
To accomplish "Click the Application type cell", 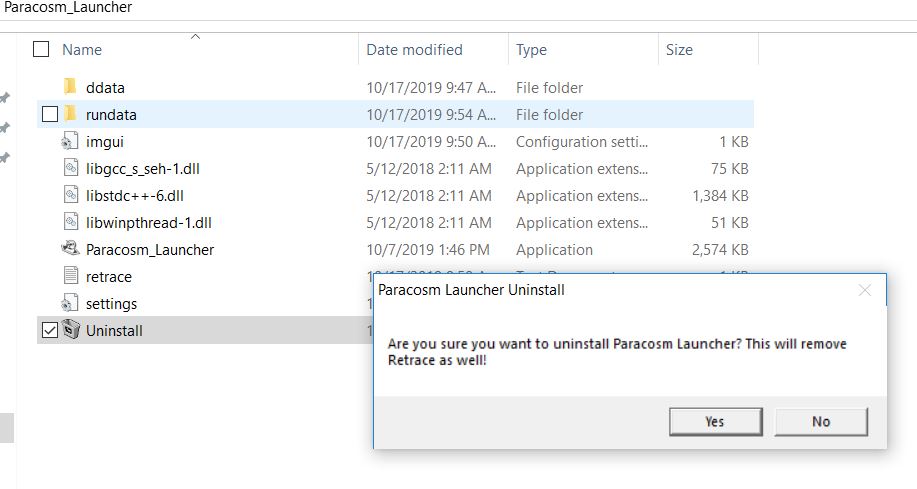I will click(554, 250).
